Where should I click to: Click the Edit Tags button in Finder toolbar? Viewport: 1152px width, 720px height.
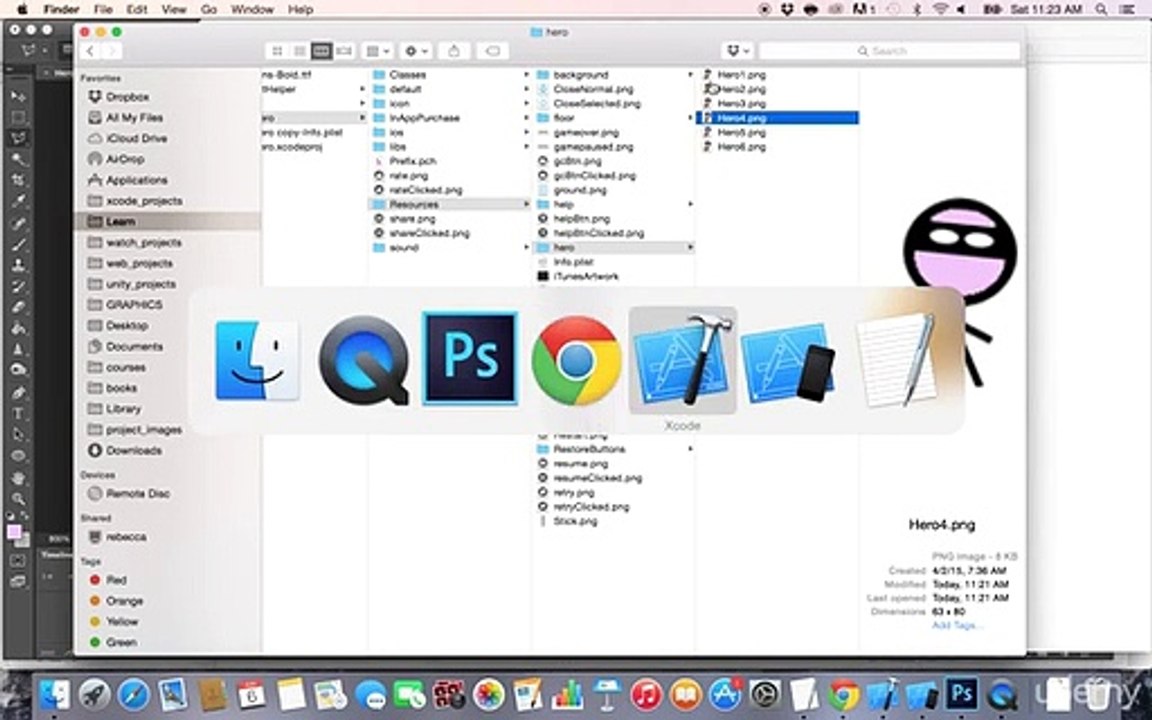[x=493, y=51]
